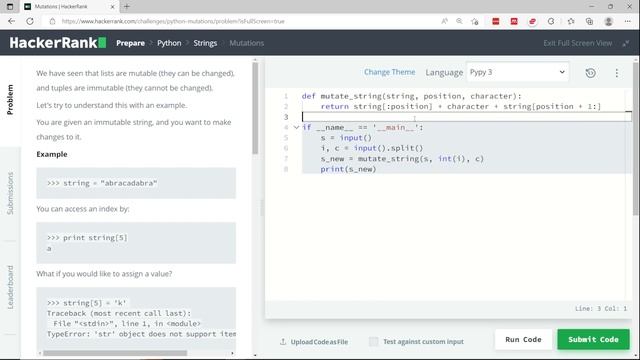Click the divider handle between problem and editor

coord(262,208)
